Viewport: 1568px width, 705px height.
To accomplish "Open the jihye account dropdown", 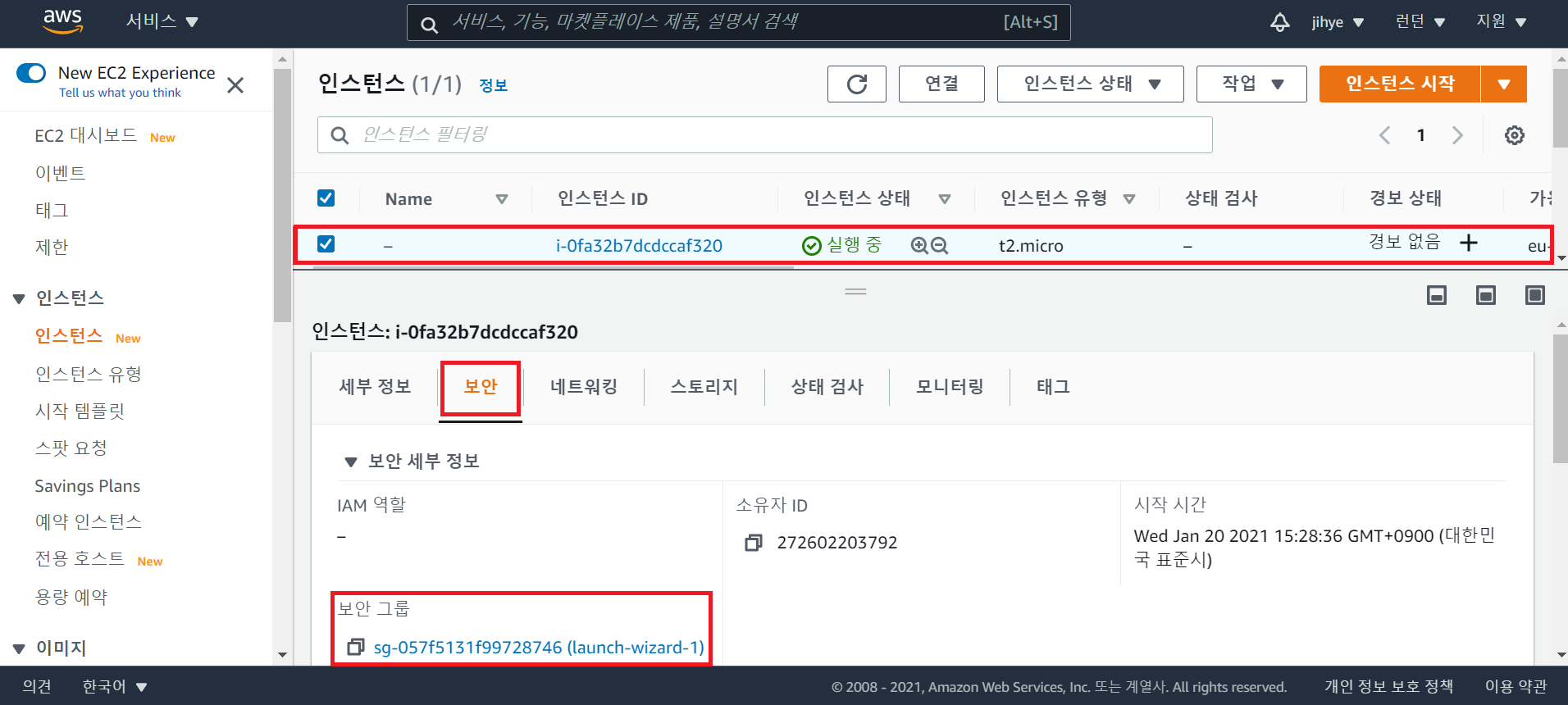I will pos(1338,22).
